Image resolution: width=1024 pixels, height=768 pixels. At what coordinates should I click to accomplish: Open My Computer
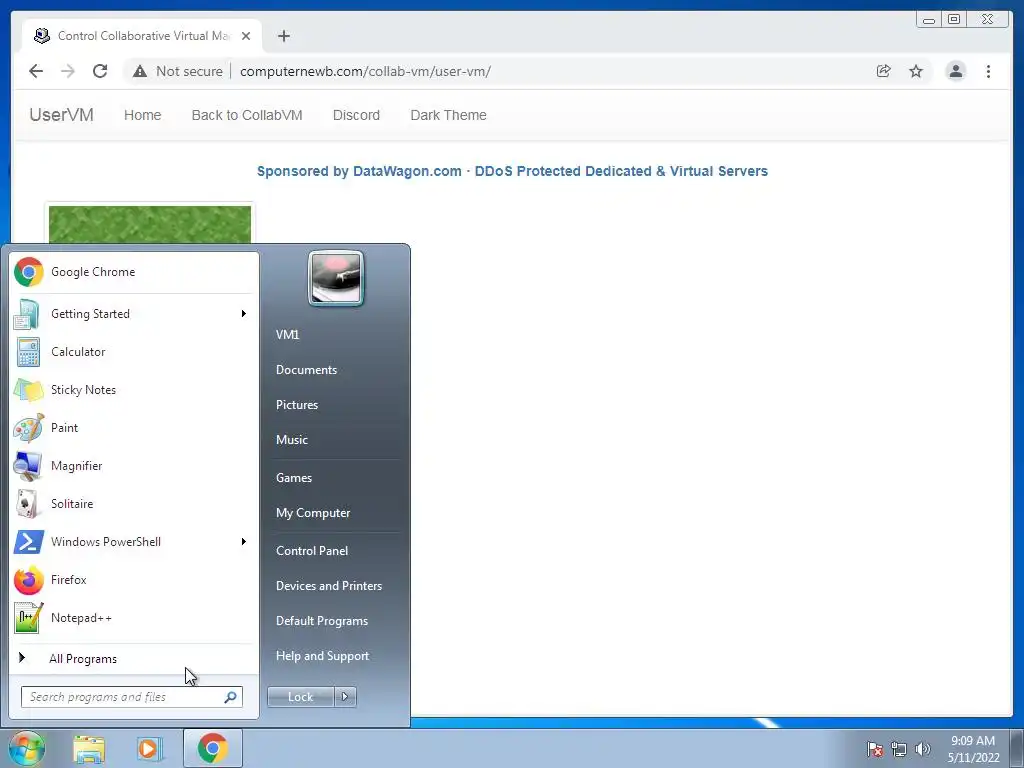[313, 513]
